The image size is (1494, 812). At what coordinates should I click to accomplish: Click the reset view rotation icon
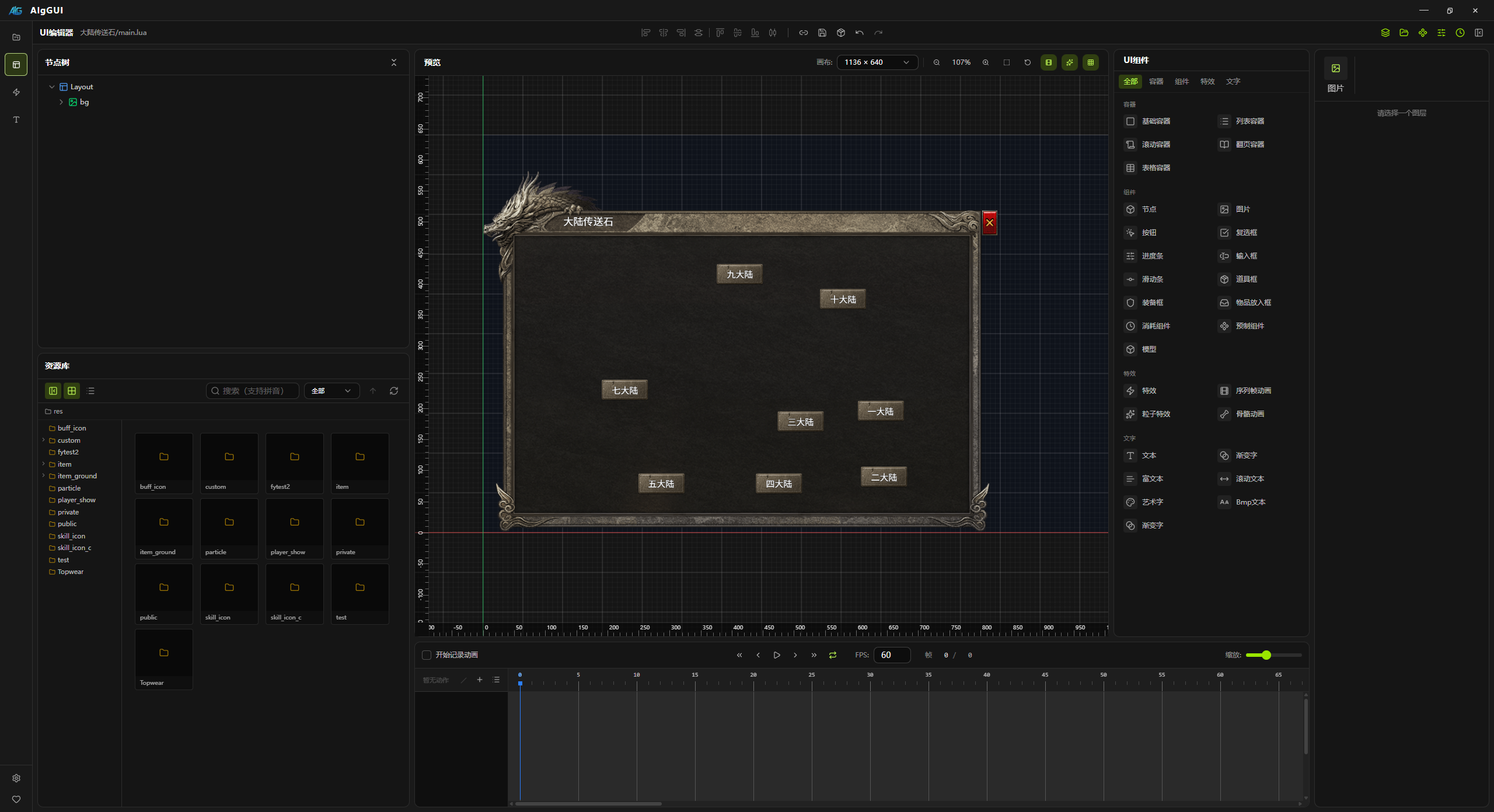click(1028, 62)
